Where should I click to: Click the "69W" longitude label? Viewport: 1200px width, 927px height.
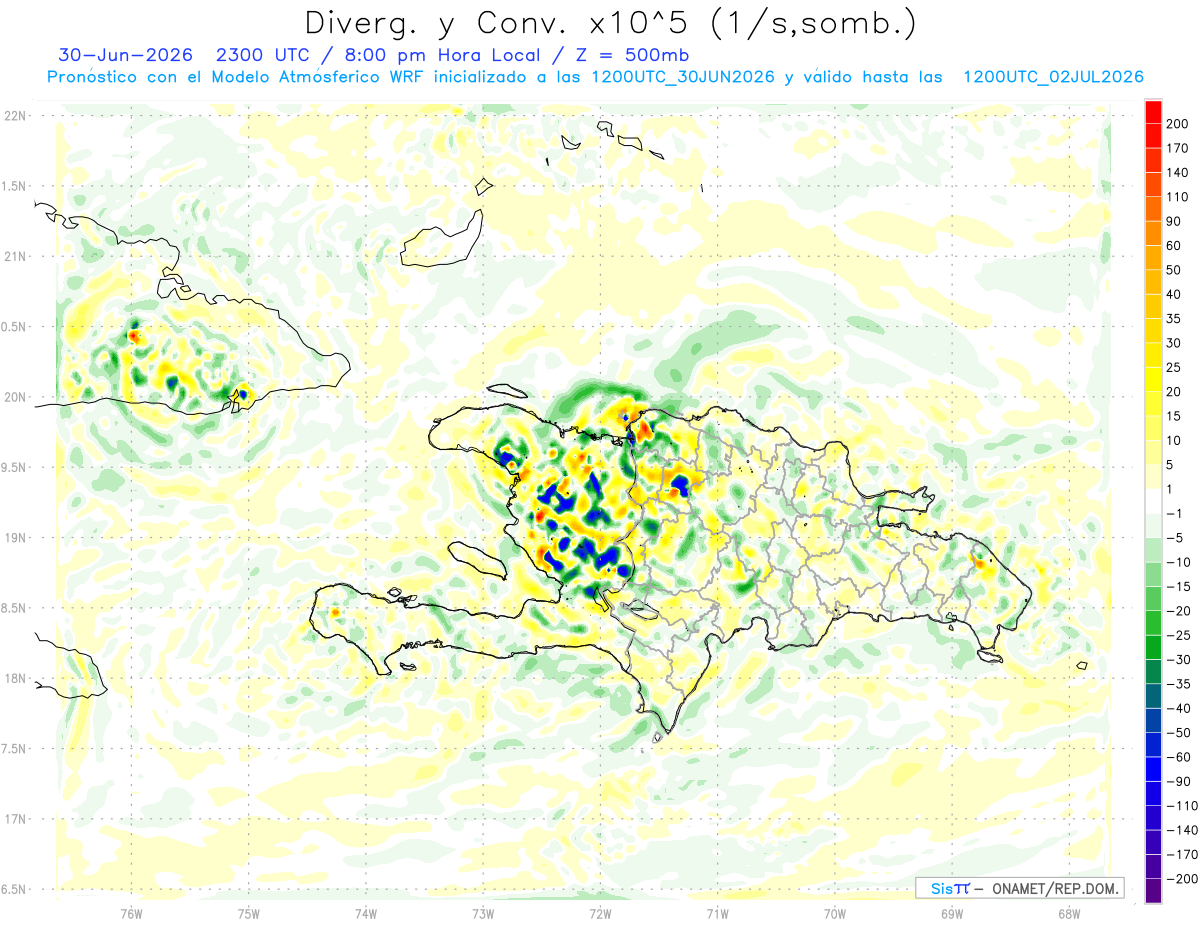(x=952, y=913)
